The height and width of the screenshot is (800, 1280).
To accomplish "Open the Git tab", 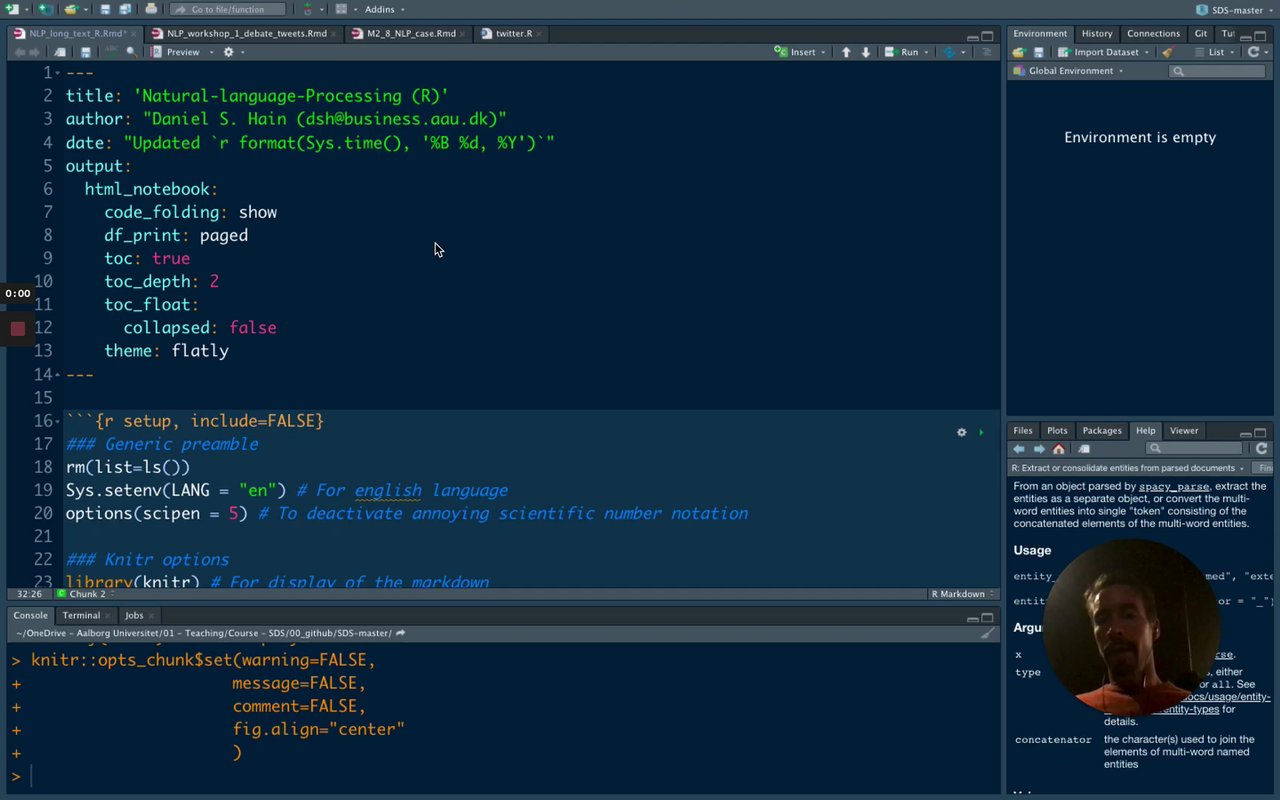I will tap(1201, 33).
